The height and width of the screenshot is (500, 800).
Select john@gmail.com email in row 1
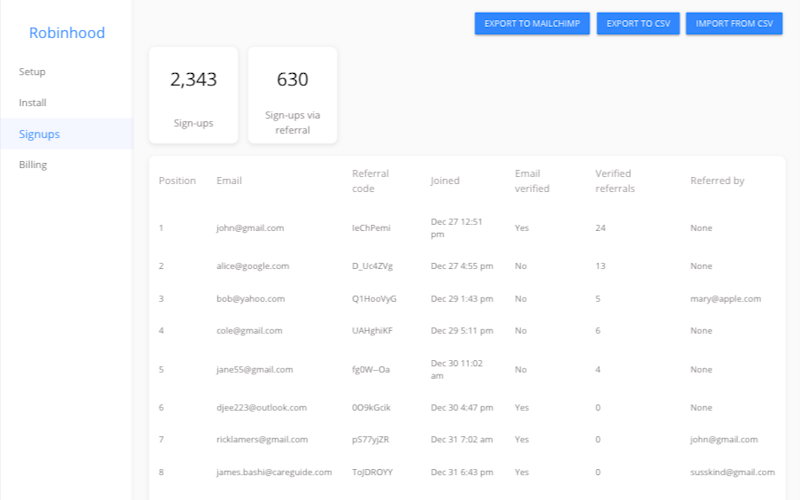250,228
